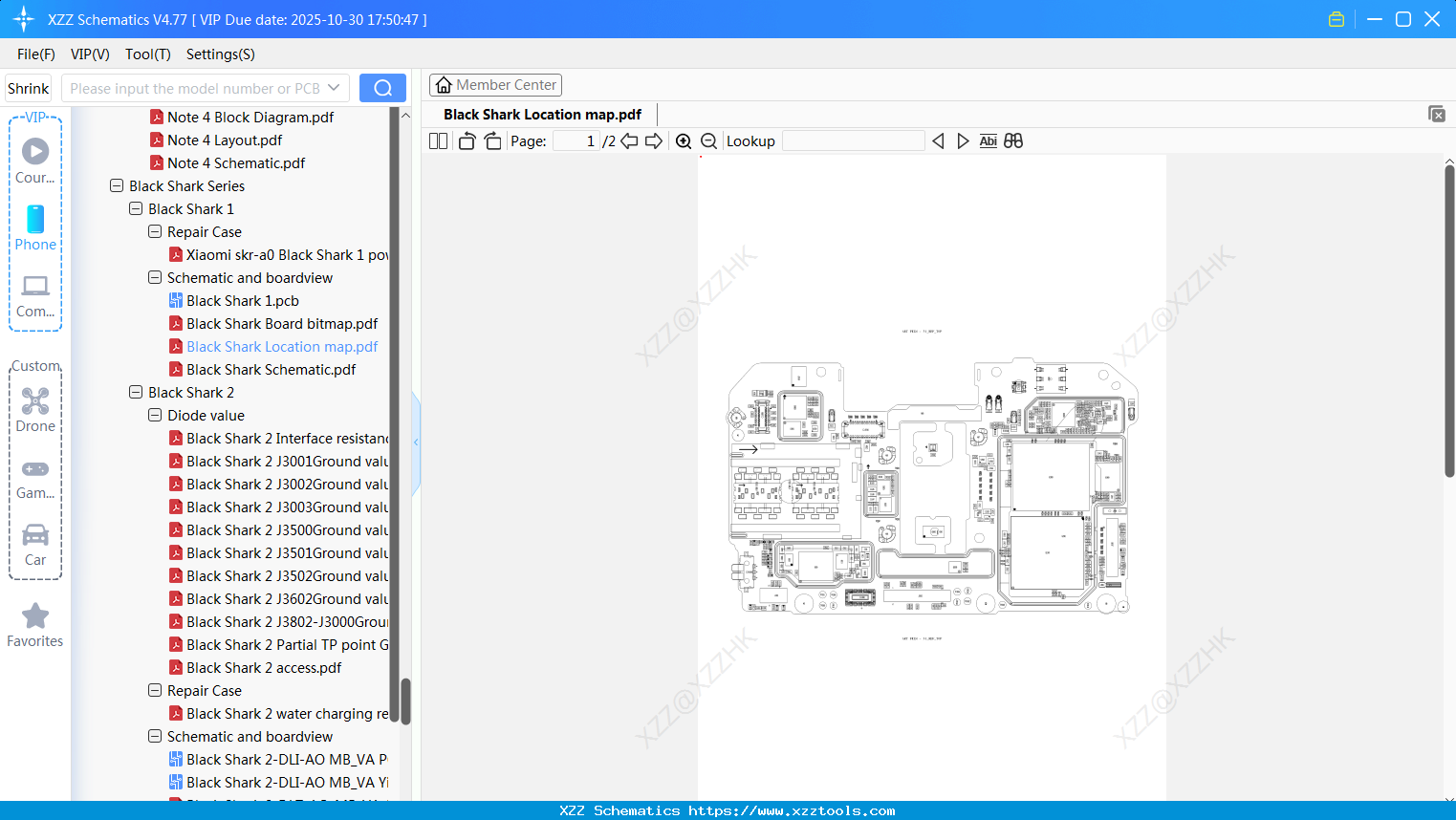Click the file tree vertical scrollbar thumb
This screenshot has height=820, width=1456.
(x=405, y=701)
